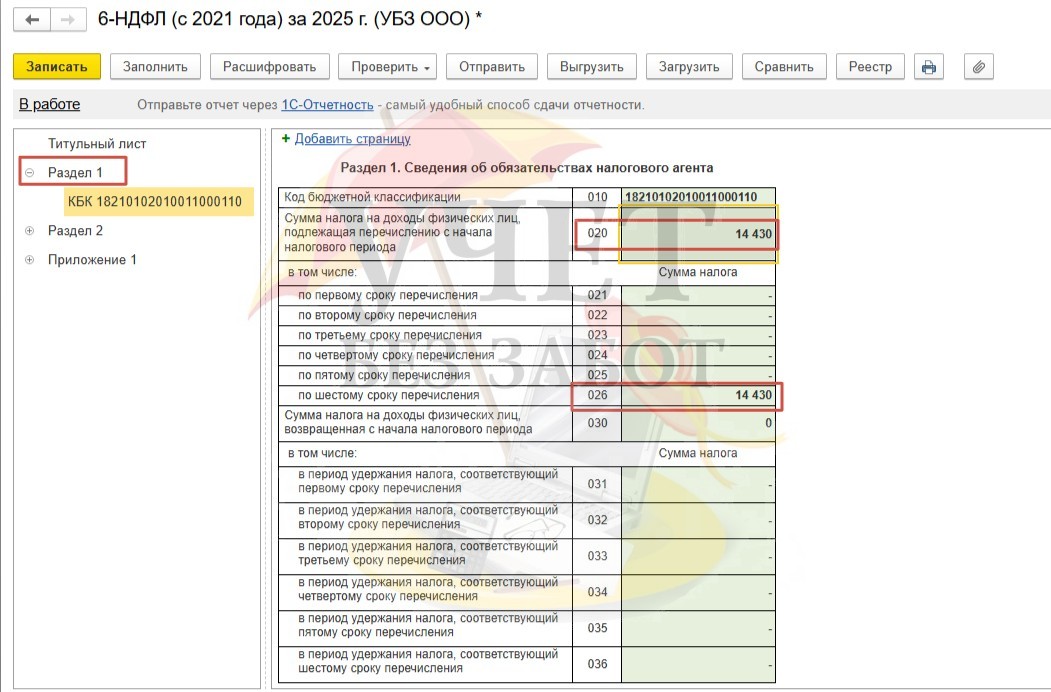The image size is (1051, 692).
Task: Click the green plus add-page icon
Action: (x=285, y=139)
